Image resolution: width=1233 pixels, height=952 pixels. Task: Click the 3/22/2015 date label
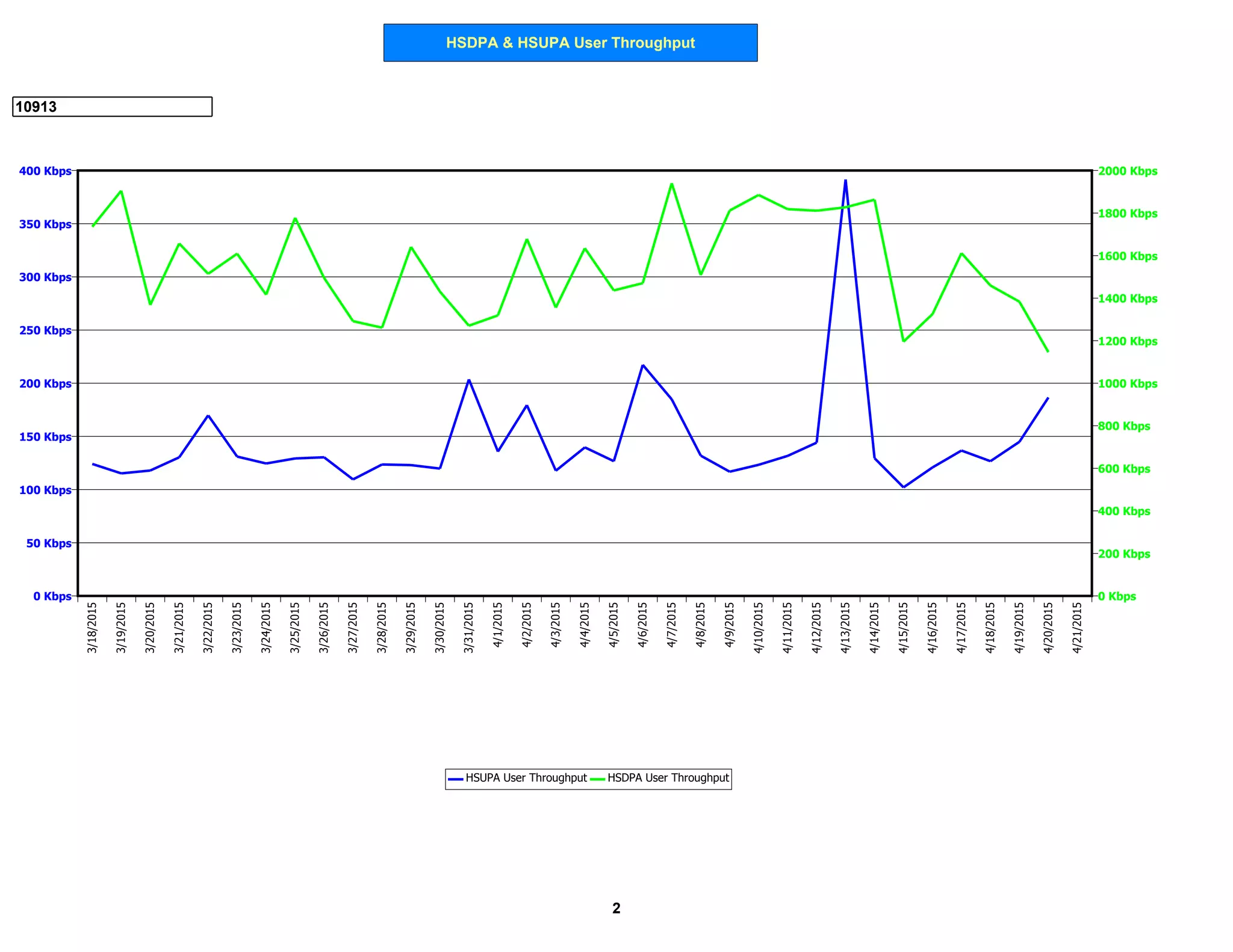(208, 628)
